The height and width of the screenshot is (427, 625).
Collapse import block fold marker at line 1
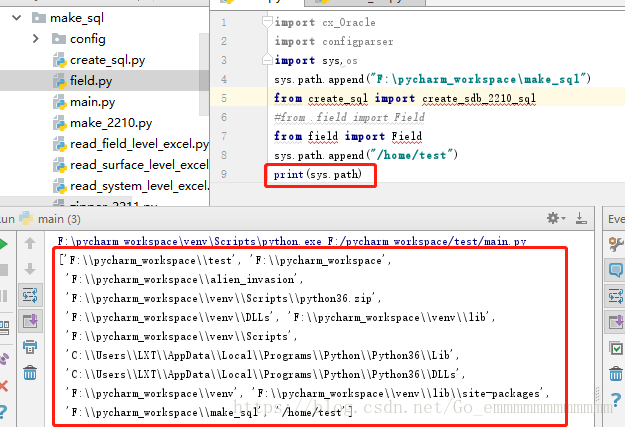(267, 22)
